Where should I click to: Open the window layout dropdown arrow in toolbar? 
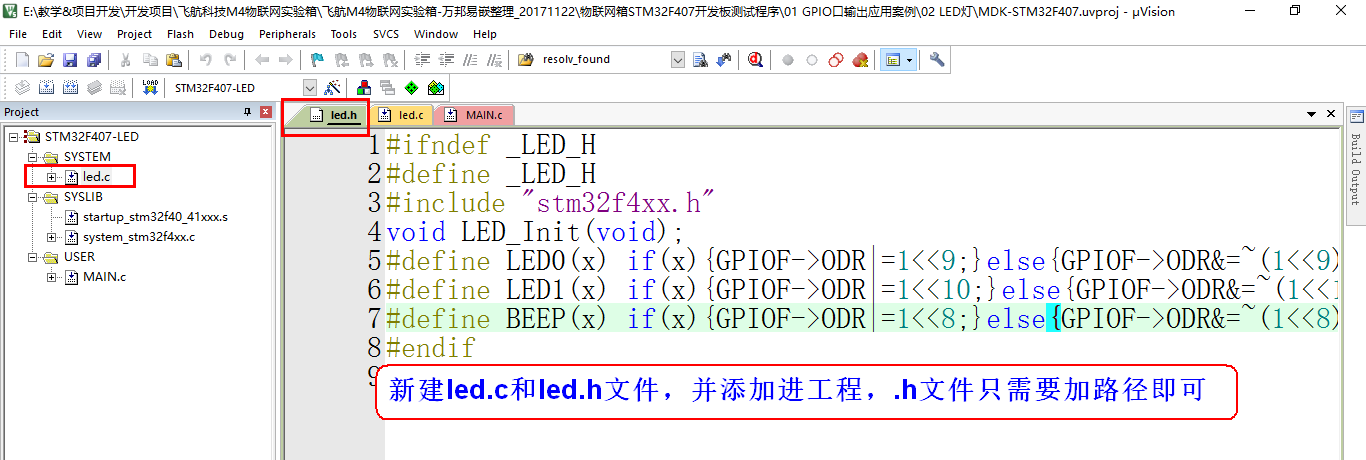[x=910, y=60]
